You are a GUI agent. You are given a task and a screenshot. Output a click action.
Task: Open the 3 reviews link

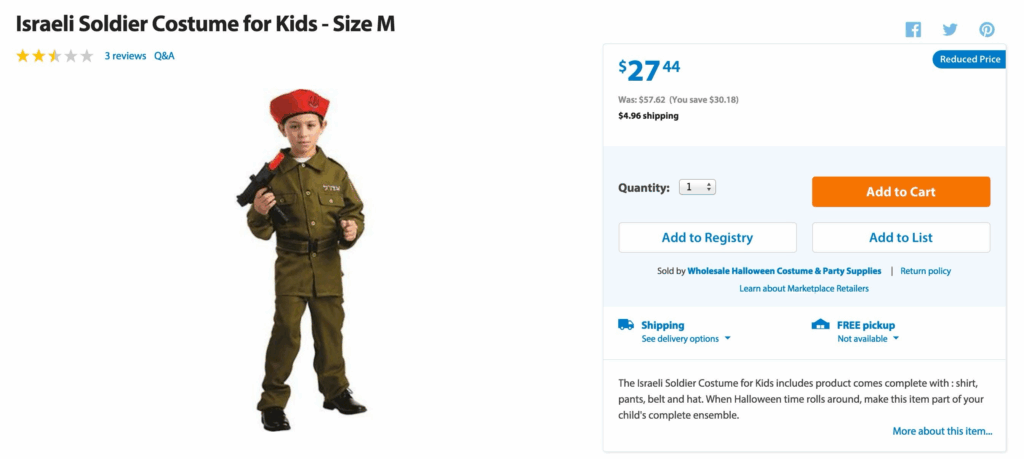125,56
